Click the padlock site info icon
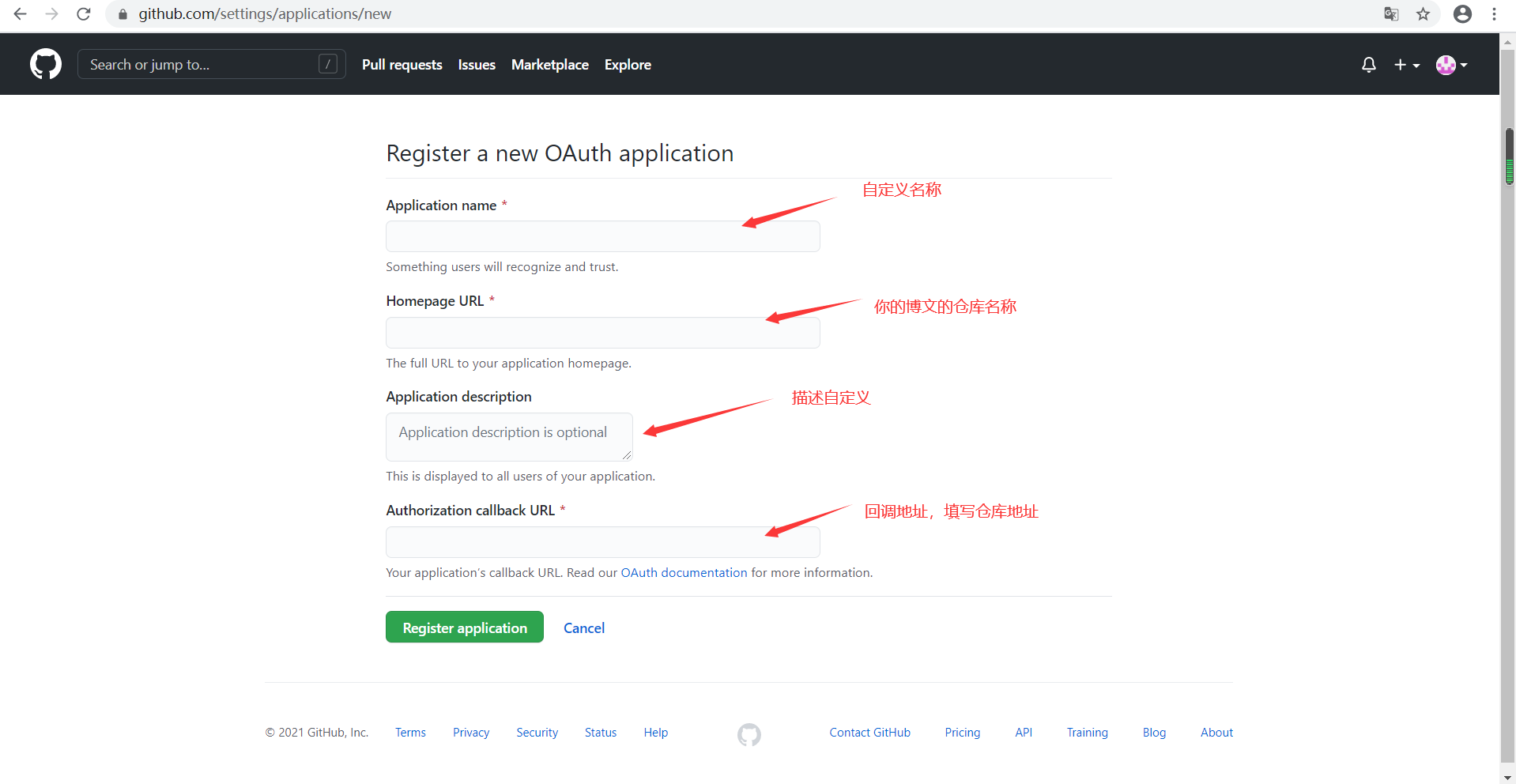The image size is (1516, 784). 123,14
